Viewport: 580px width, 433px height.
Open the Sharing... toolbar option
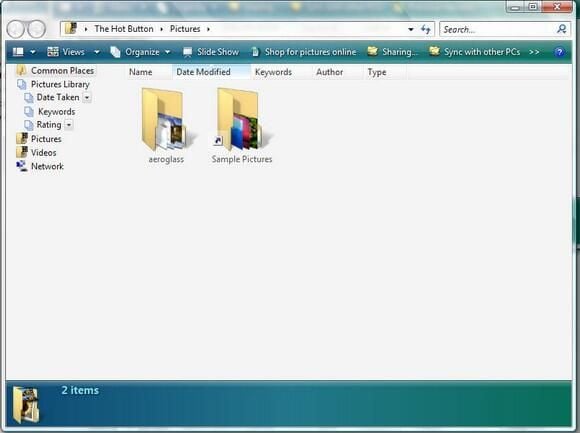click(393, 52)
